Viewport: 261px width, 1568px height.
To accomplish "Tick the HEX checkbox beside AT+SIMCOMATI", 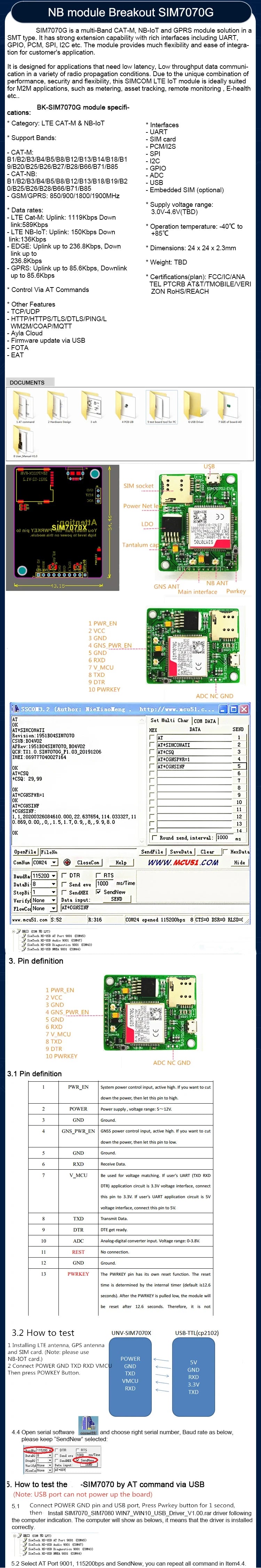I will pyautogui.click(x=152, y=745).
